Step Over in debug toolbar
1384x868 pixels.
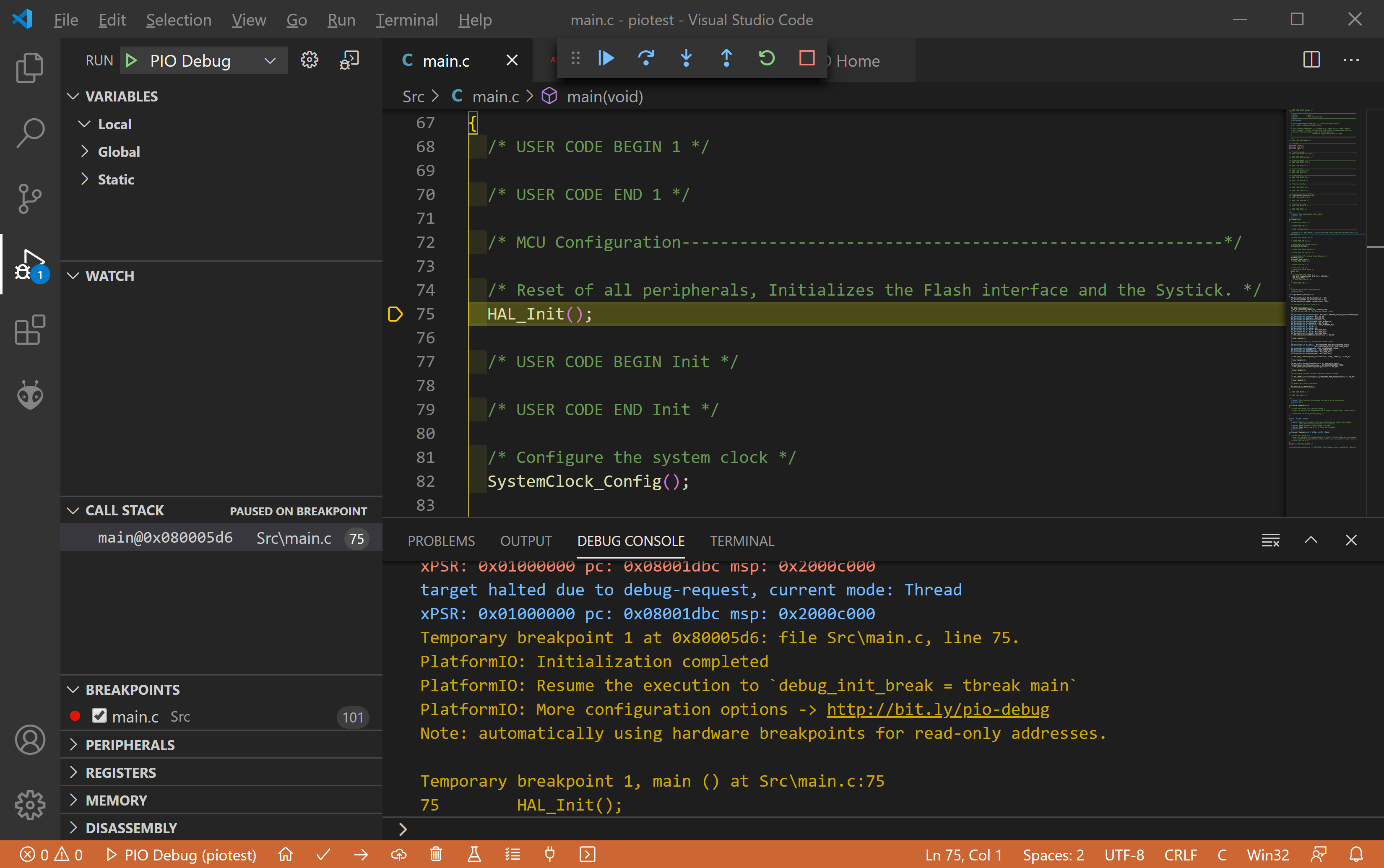point(646,58)
